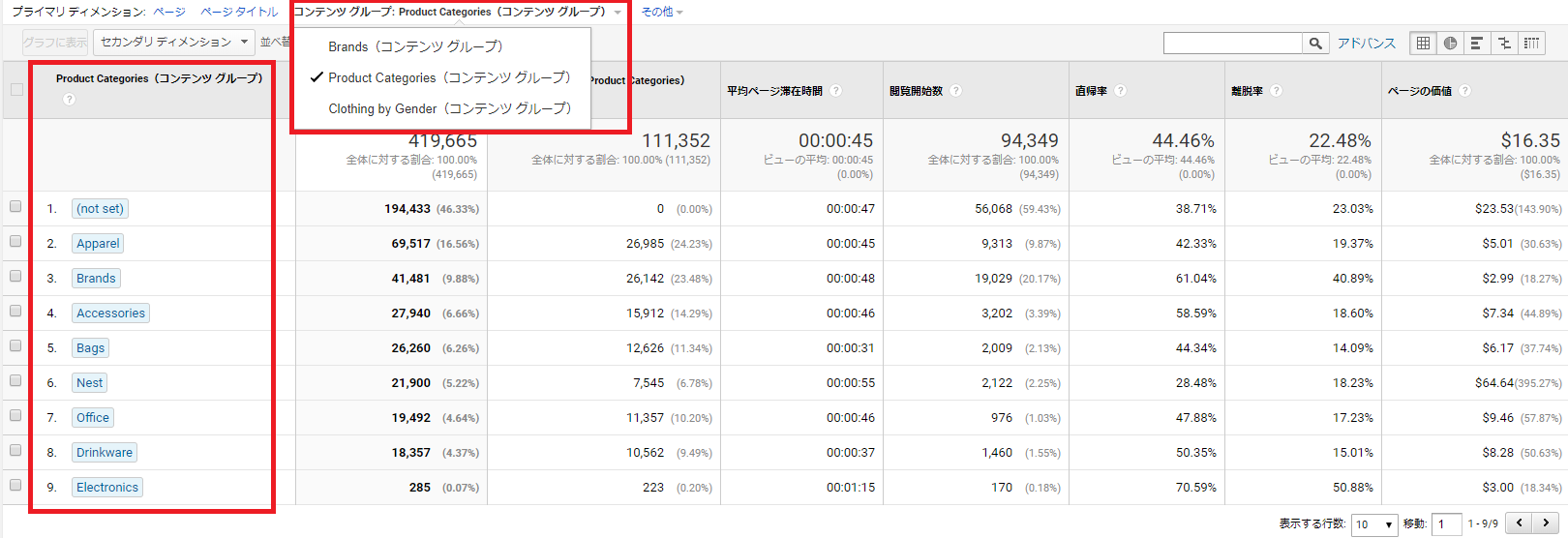
Task: Go to previous page of rows
Action: 1520,523
